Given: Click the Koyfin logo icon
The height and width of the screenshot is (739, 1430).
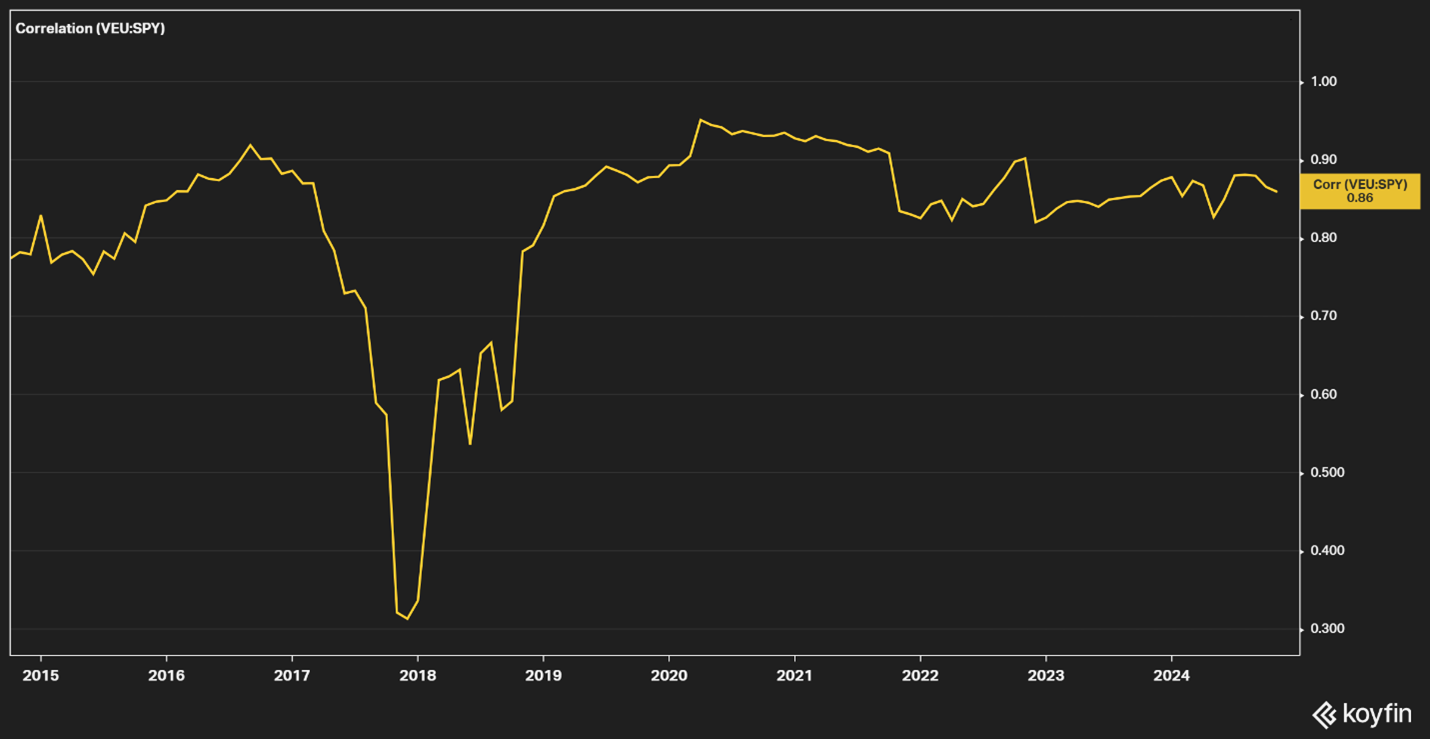Looking at the screenshot, I should coord(1324,714).
